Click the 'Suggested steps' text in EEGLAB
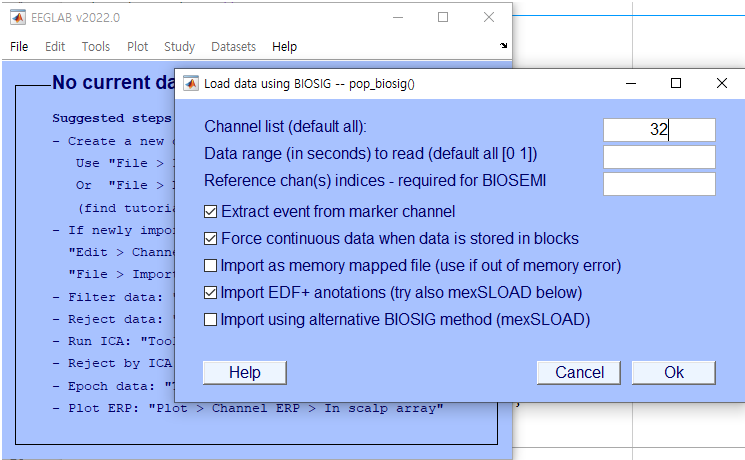Viewport: 745px width, 460px height. click(x=112, y=118)
